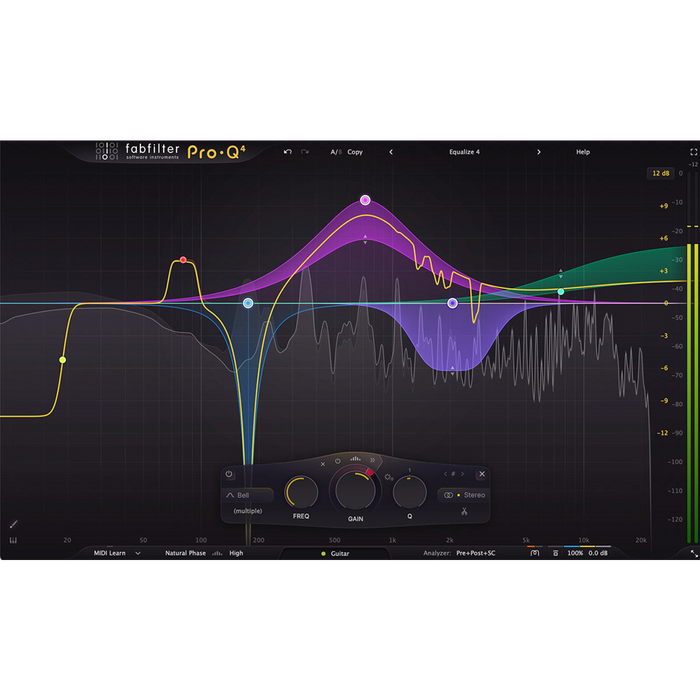
Task: Select the purple band node near 2k
Action: coord(452,303)
